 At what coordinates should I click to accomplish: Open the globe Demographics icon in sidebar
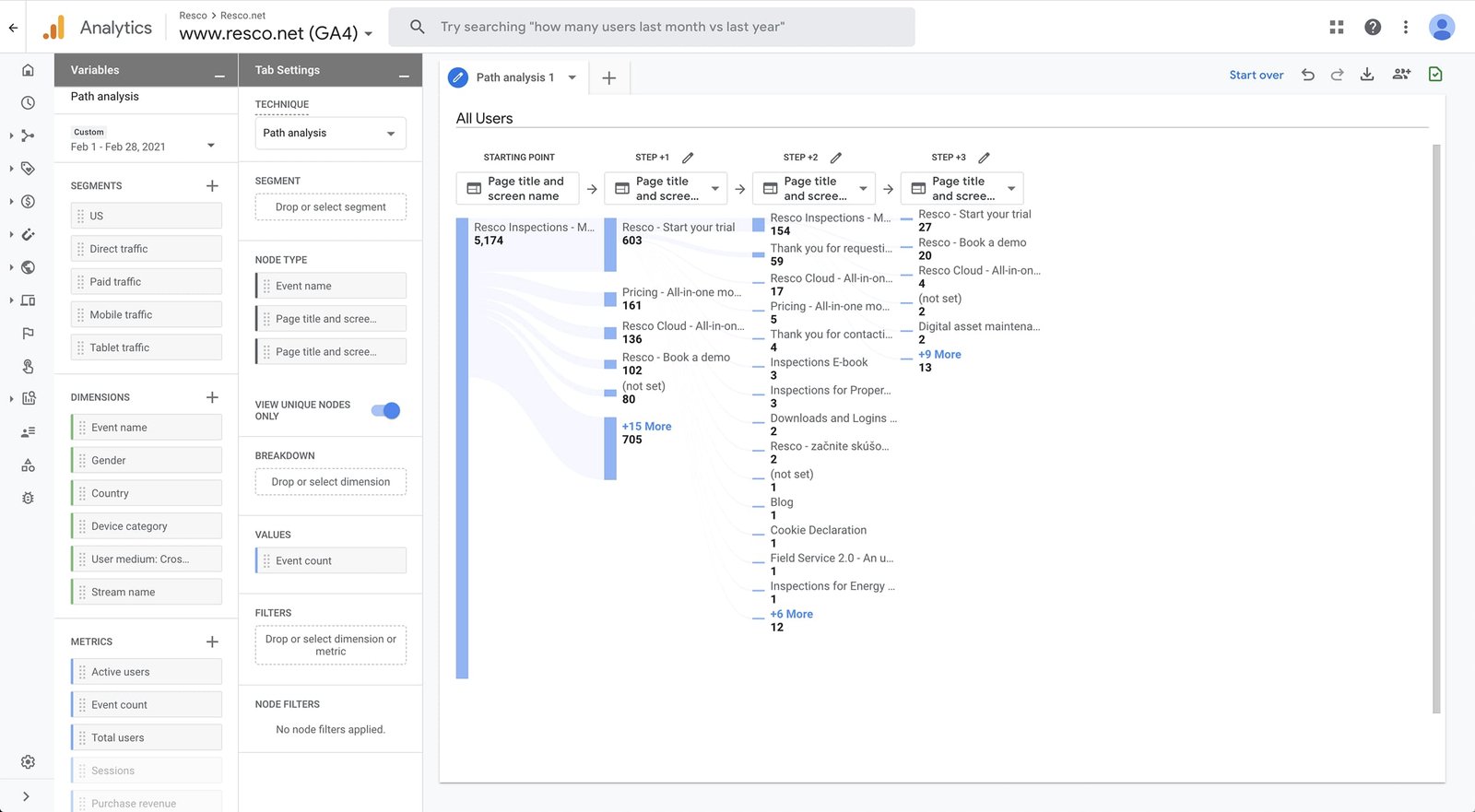click(x=28, y=267)
